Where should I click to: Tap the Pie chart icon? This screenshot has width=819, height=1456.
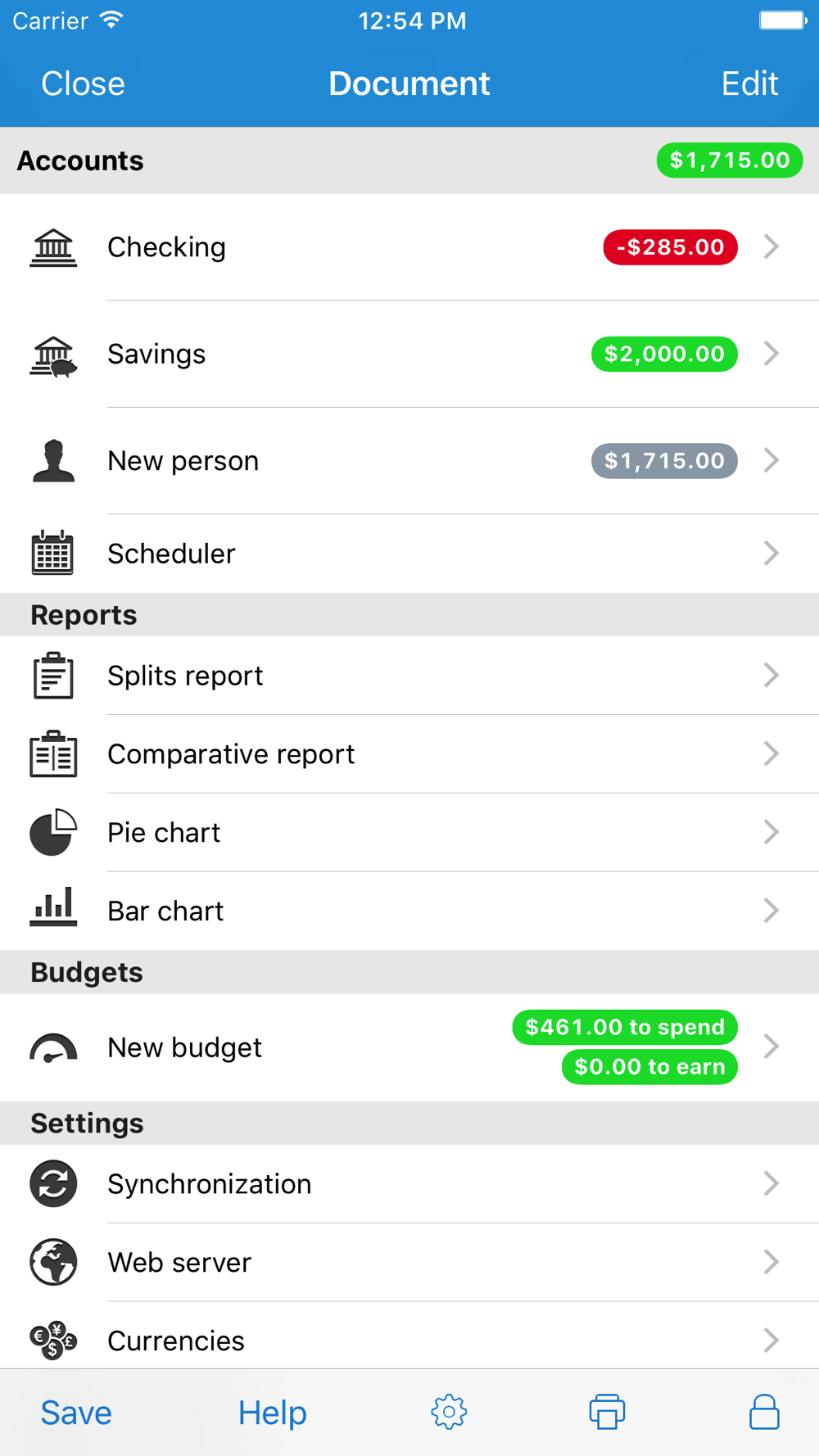53,832
